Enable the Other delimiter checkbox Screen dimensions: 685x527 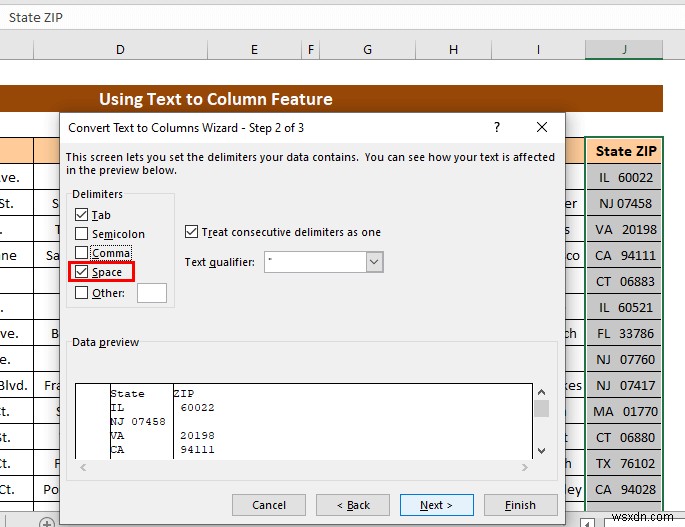81,292
